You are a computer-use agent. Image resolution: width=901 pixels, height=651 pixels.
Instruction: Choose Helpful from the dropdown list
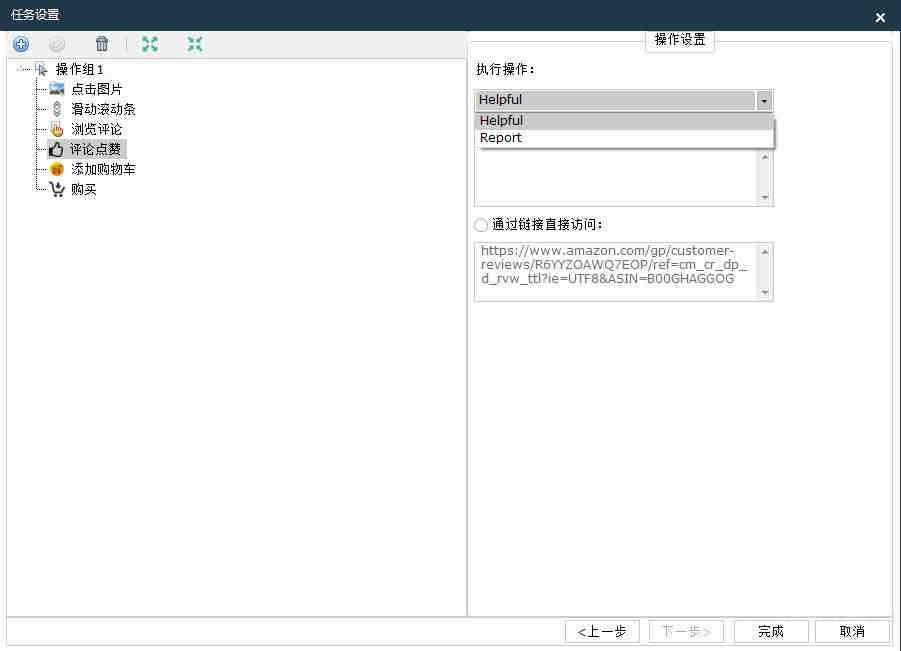[626, 121]
